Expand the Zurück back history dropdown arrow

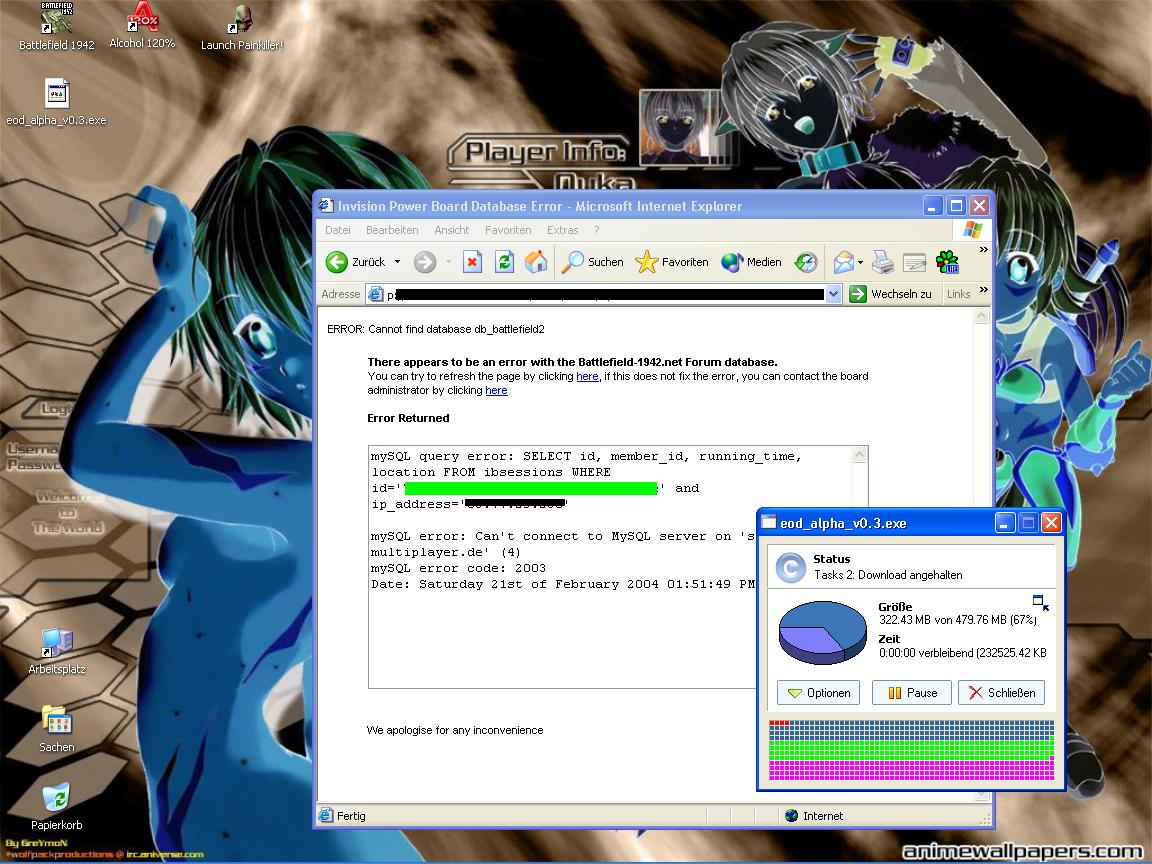(397, 262)
